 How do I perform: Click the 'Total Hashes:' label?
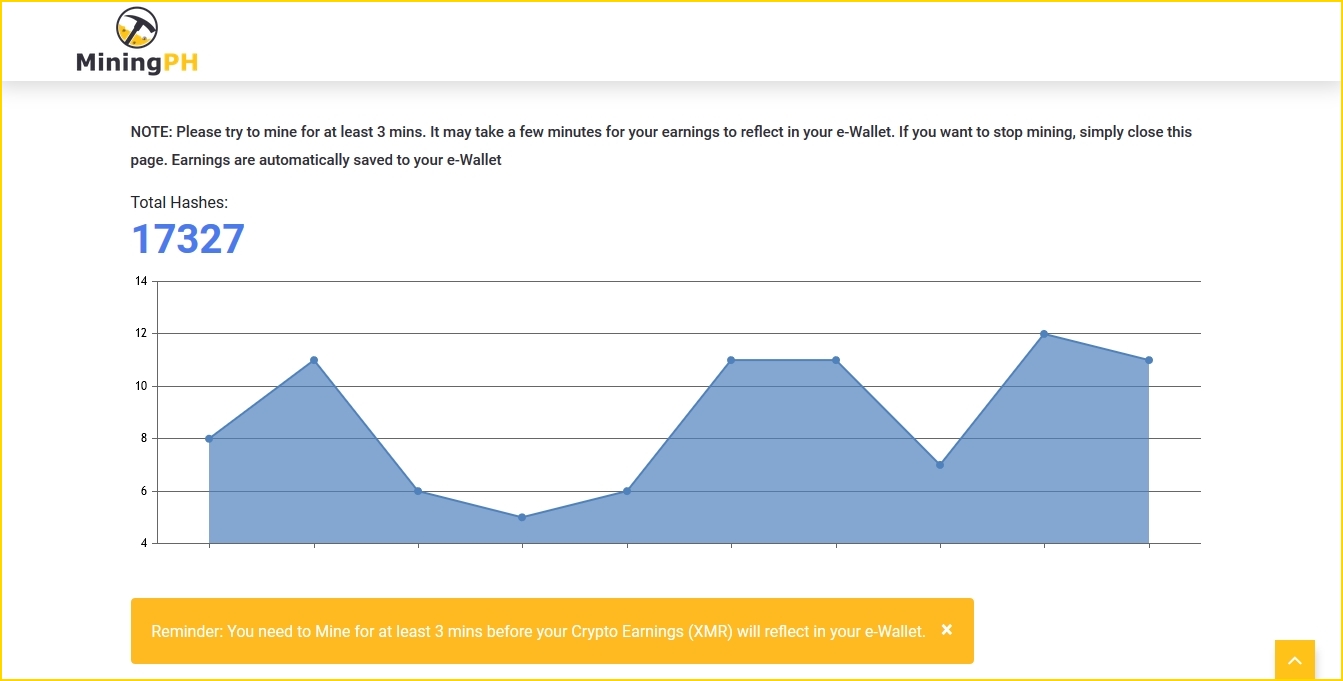coord(179,203)
